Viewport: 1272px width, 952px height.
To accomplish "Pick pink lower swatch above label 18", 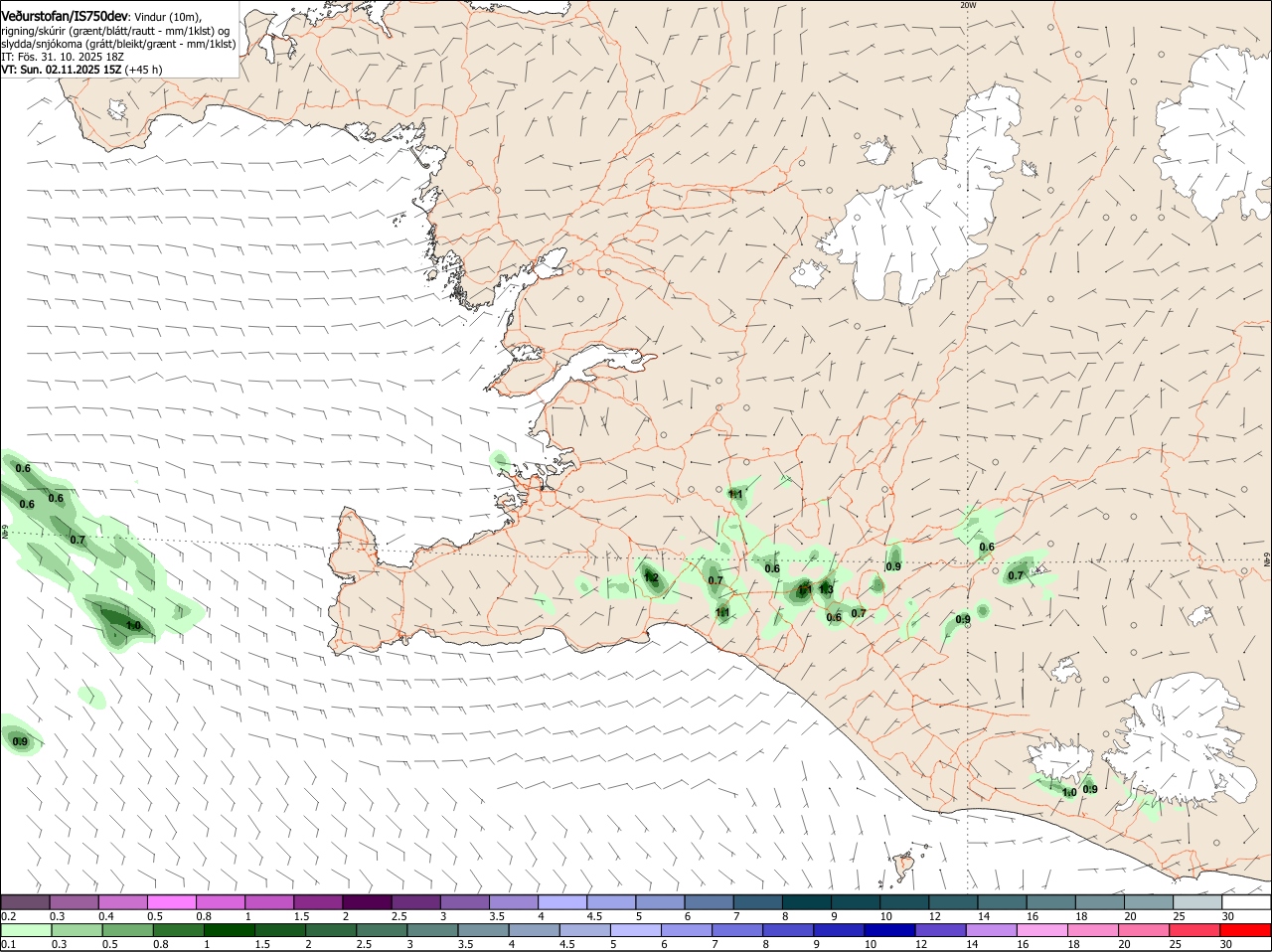I will [x=1092, y=930].
